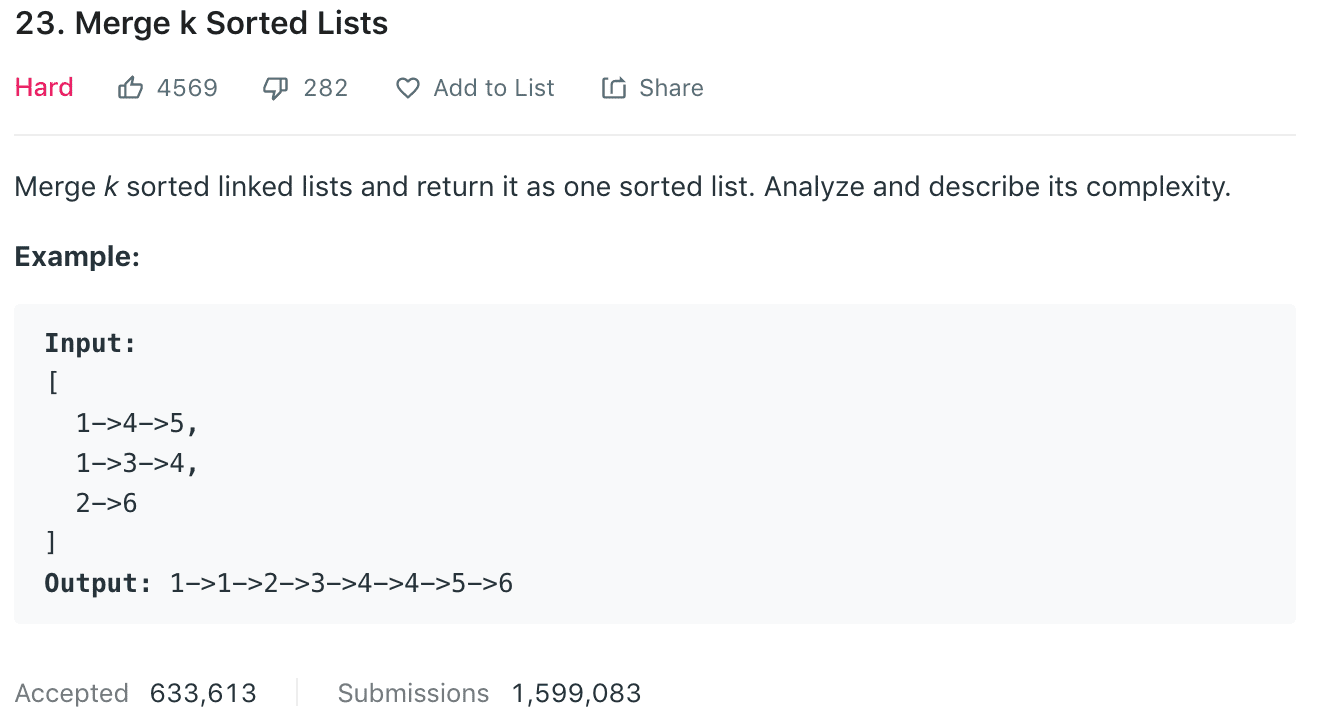
Task: Click the Output merged list line
Action: [279, 583]
